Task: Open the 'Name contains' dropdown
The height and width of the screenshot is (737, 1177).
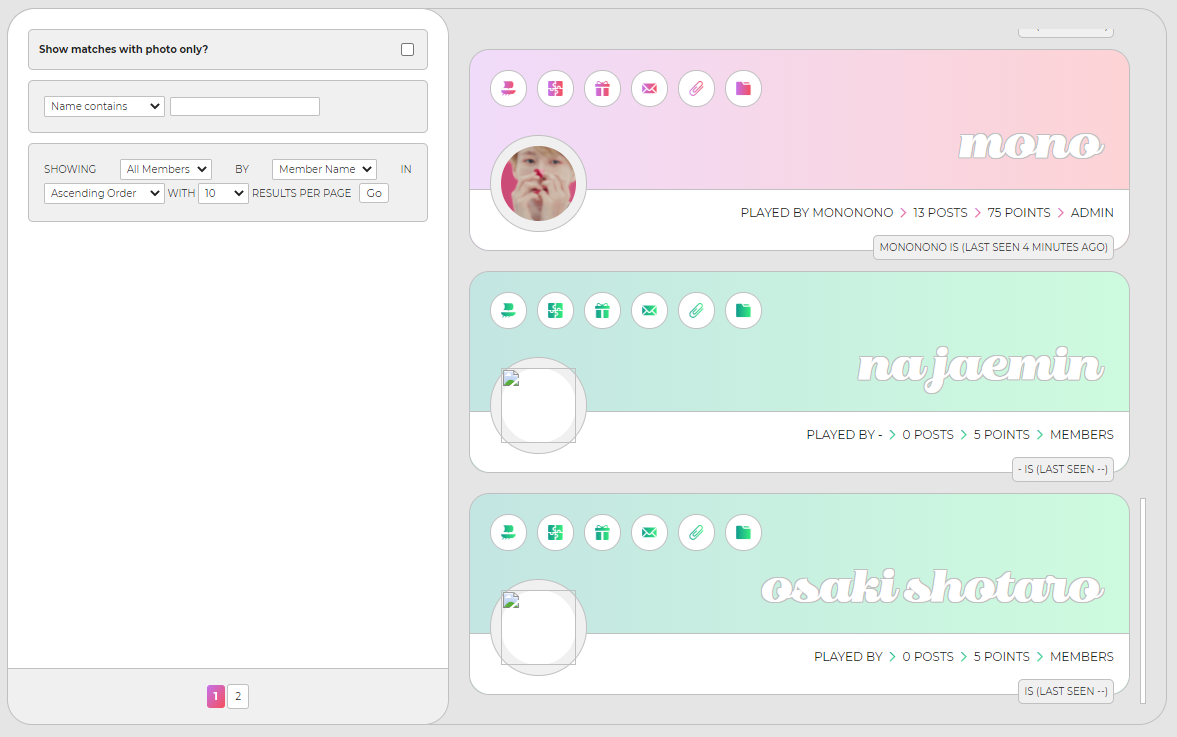Action: tap(104, 107)
